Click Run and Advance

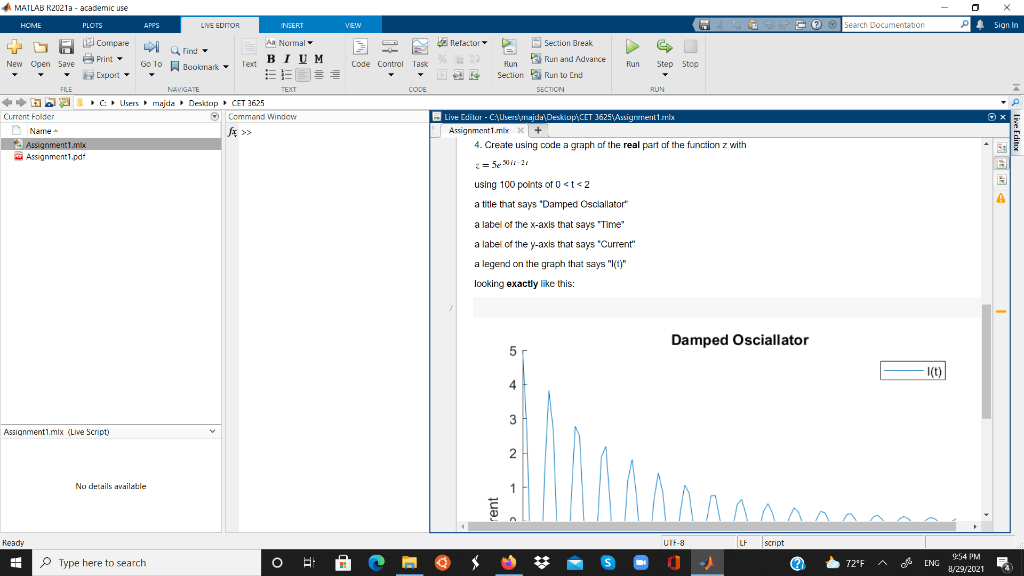[x=568, y=59]
